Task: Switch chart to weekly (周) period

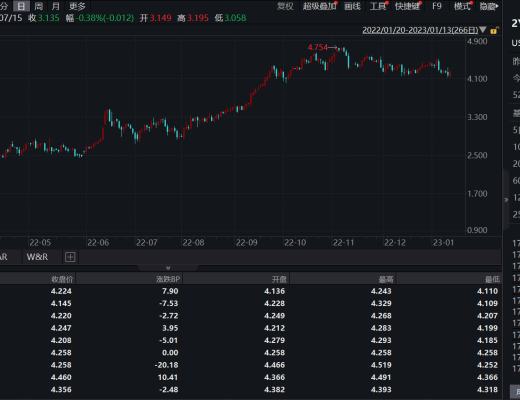Action: point(39,6)
